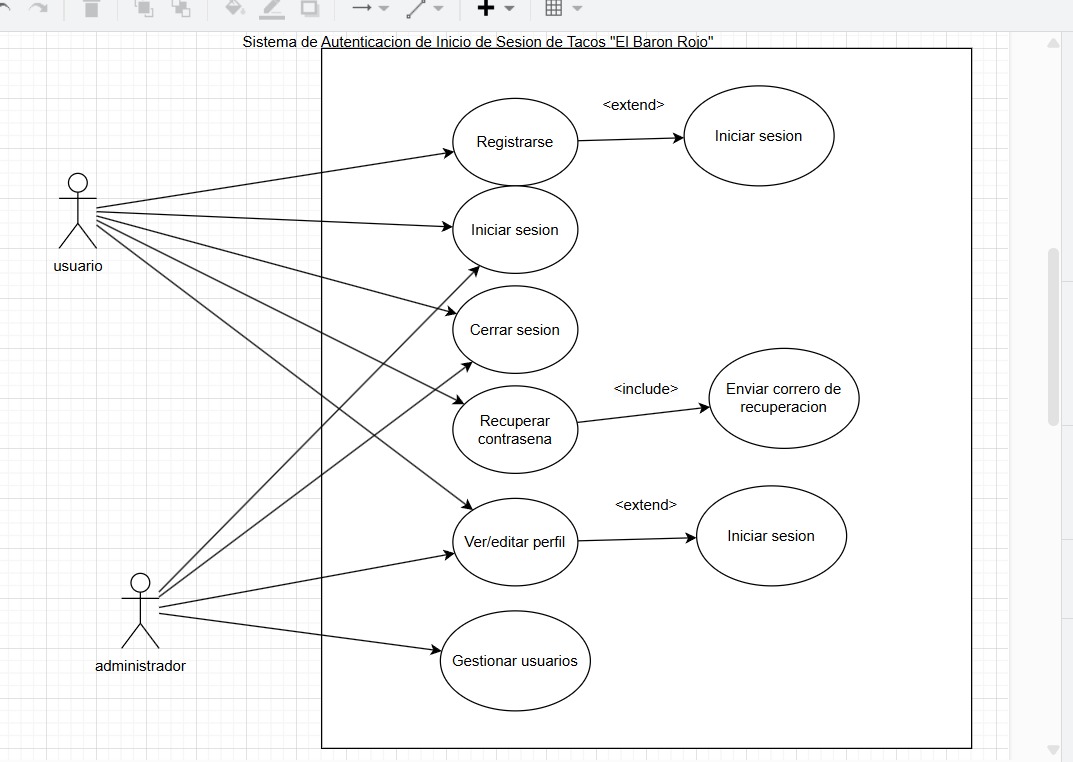Select the administrador actor figure
Viewport: 1073px width, 762px height.
140,610
